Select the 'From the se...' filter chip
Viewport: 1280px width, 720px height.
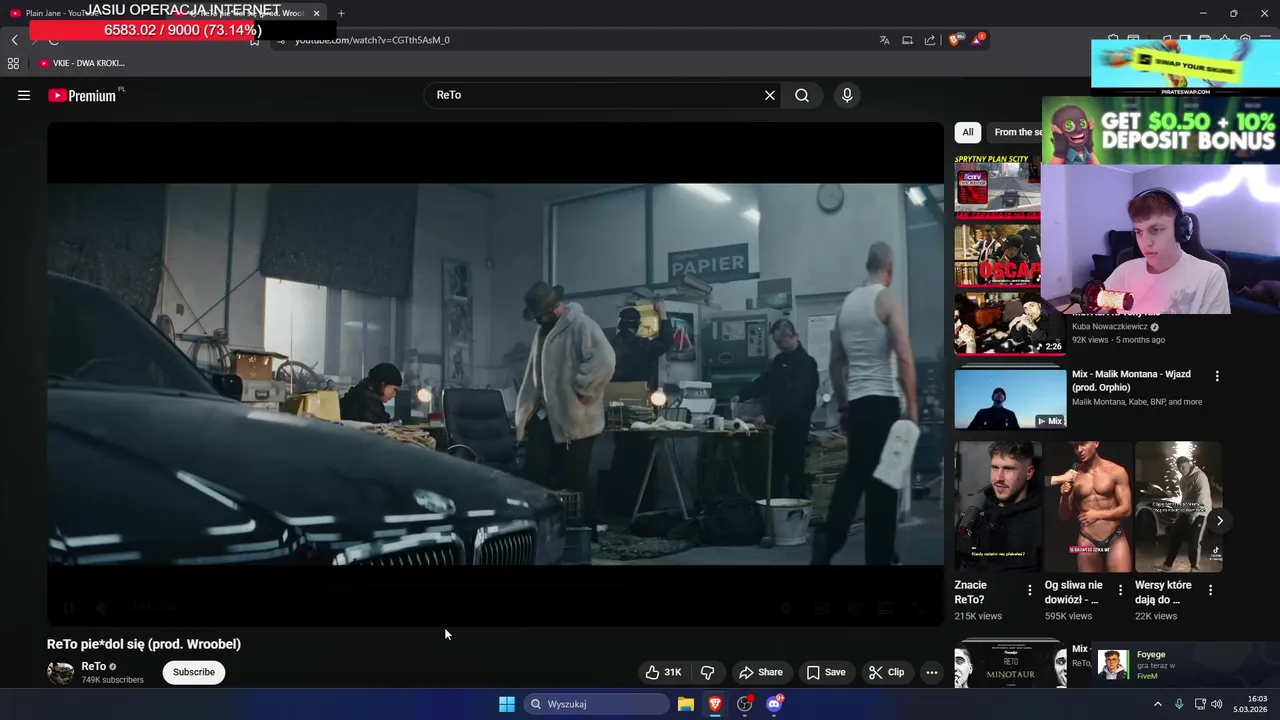(x=1015, y=132)
